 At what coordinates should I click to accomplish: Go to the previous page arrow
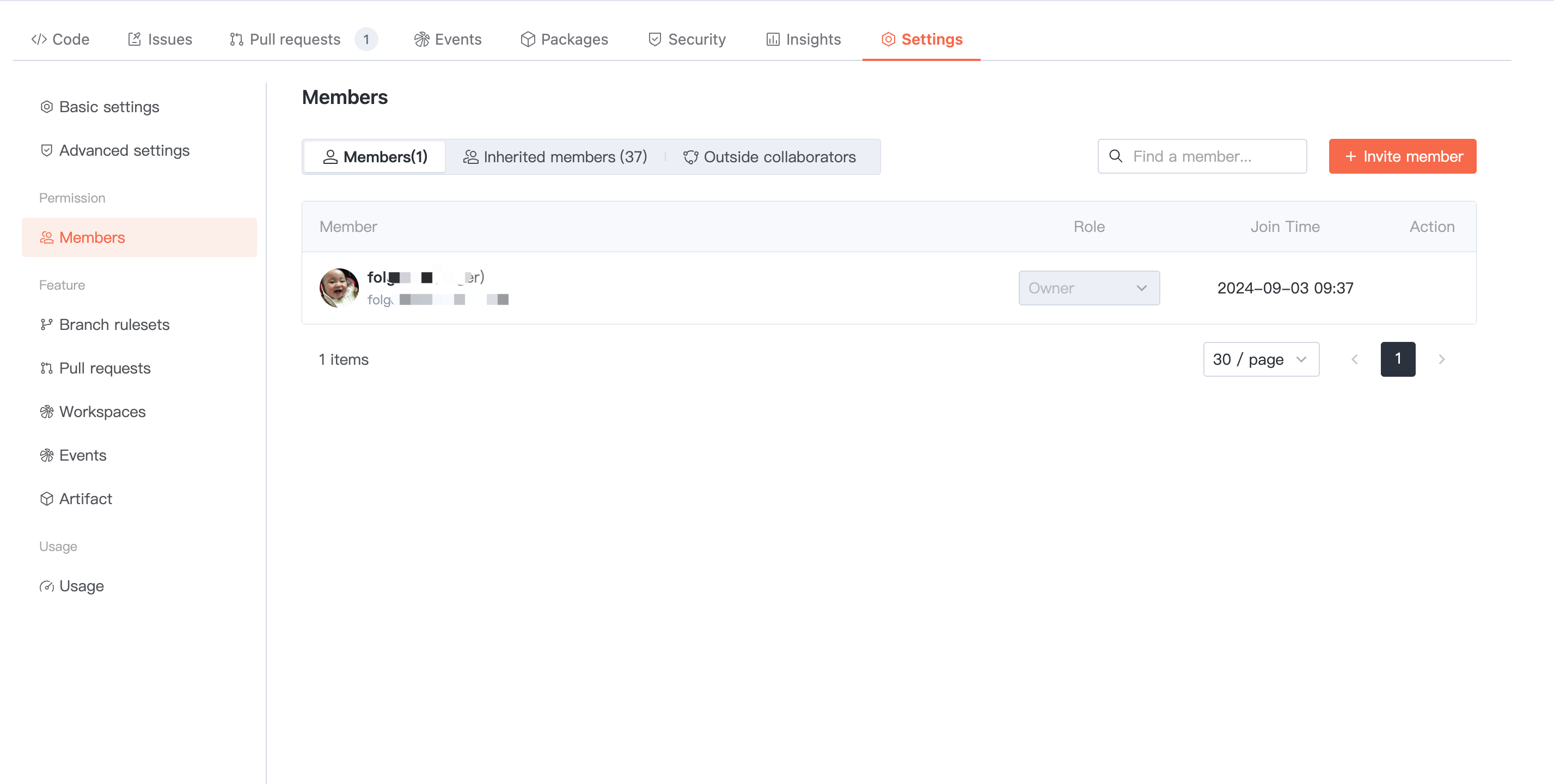point(1354,359)
